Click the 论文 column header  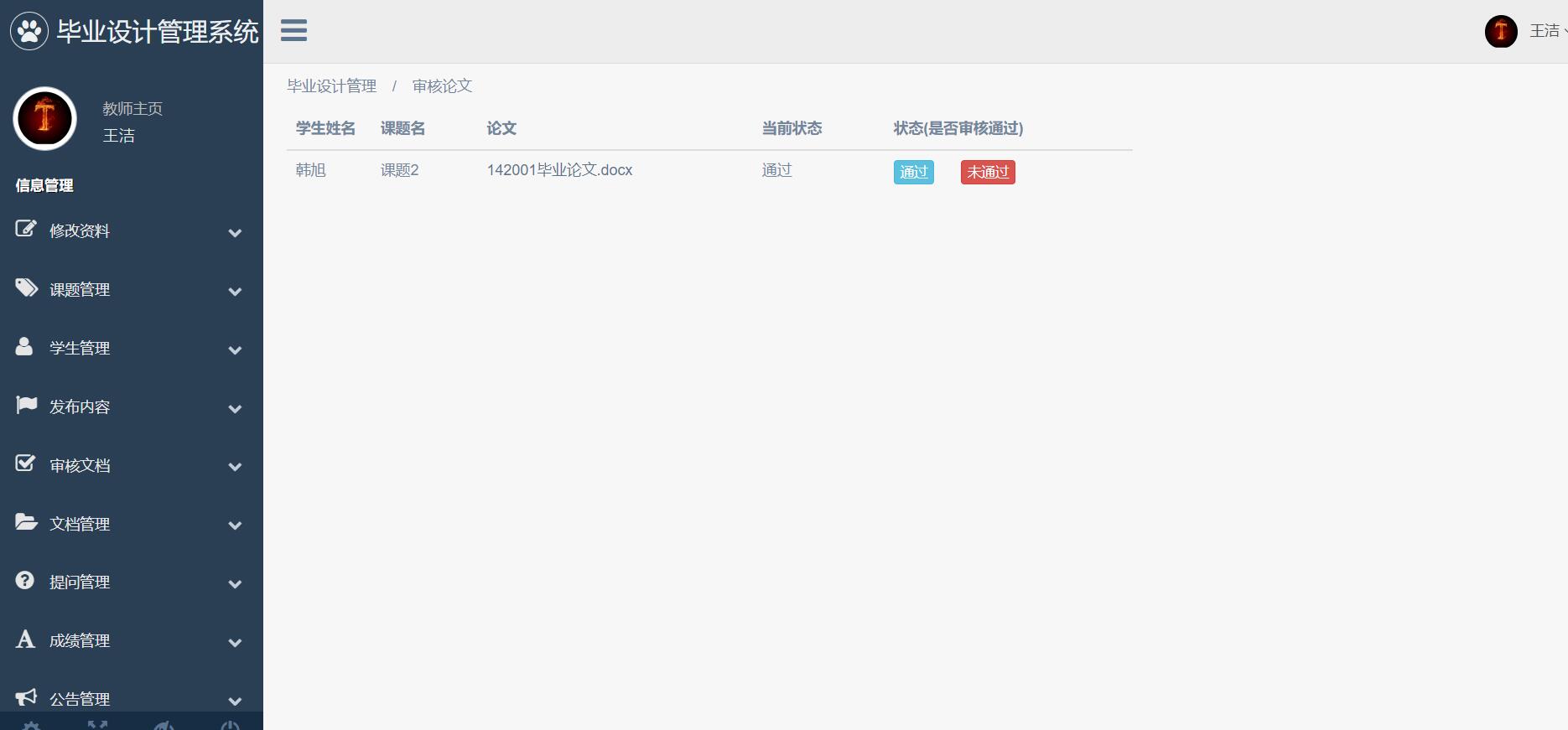click(x=501, y=128)
